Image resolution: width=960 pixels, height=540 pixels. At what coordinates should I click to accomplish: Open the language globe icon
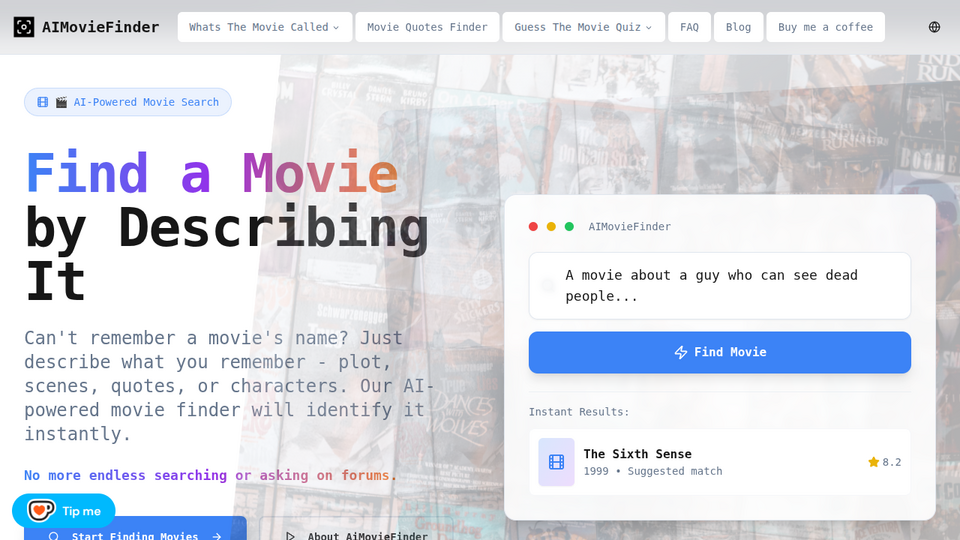pyautogui.click(x=934, y=27)
